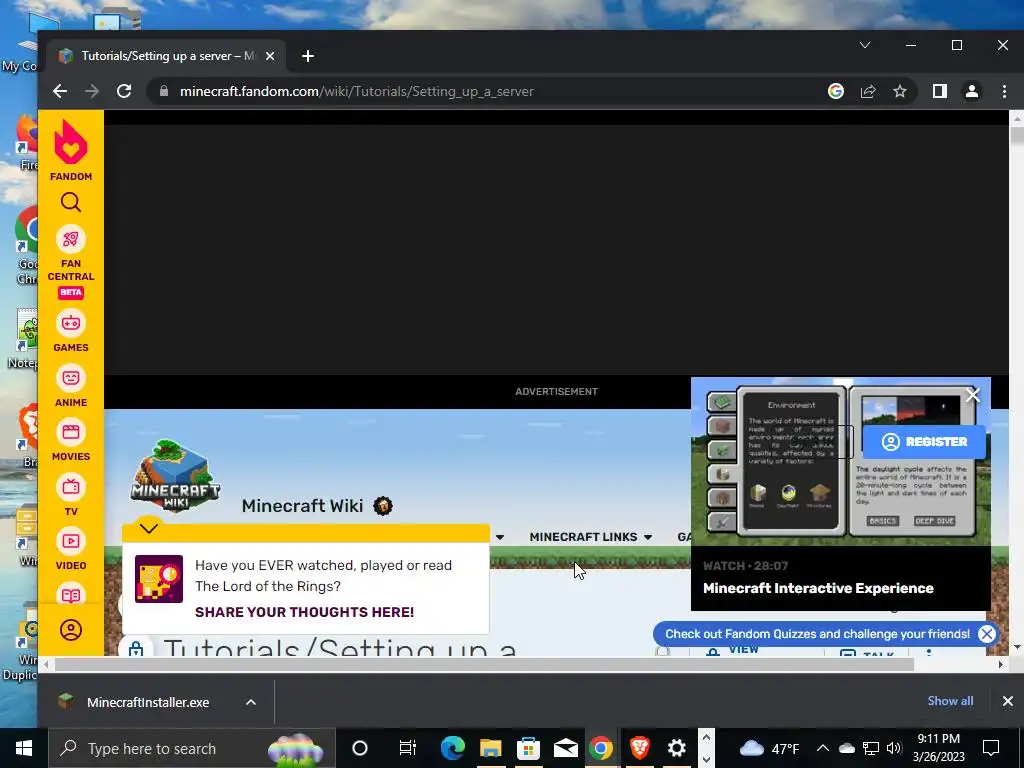Bookmark this page with star icon
Viewport: 1024px width, 768px height.
click(x=900, y=91)
